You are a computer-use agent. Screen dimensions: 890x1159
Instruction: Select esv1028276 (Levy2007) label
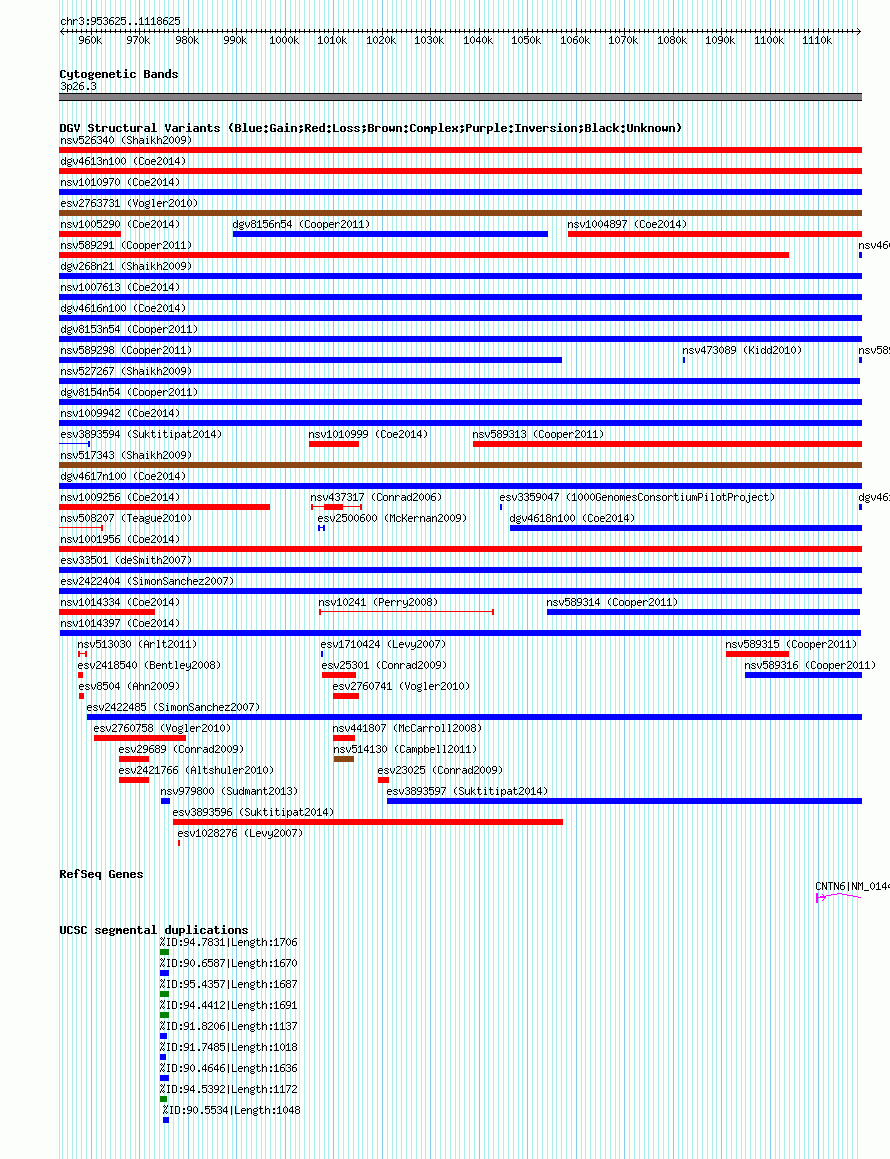(x=240, y=834)
